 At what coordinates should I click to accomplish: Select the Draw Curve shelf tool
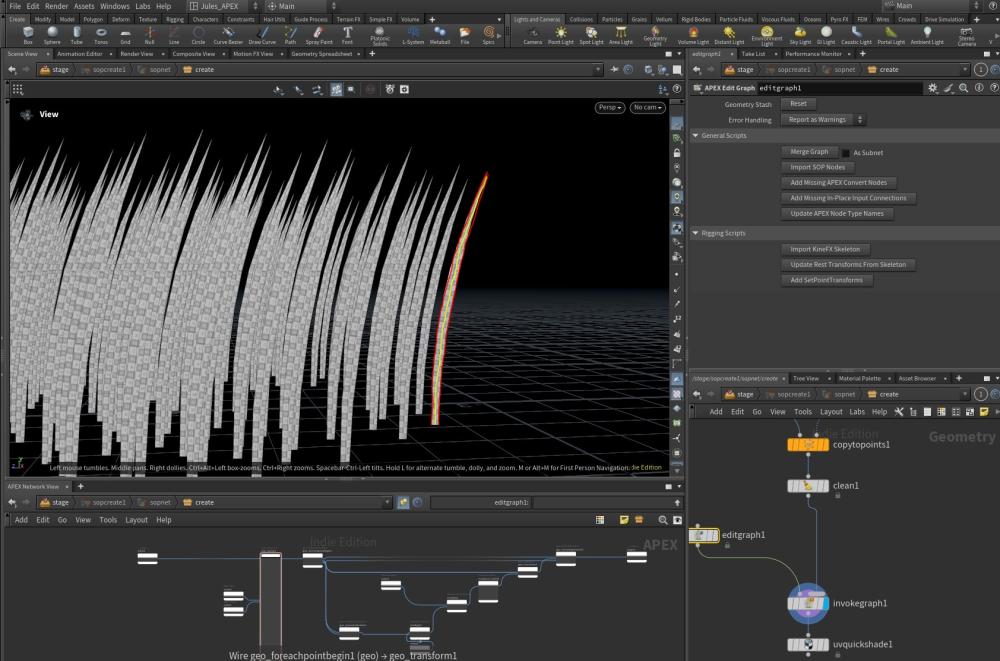coord(262,35)
